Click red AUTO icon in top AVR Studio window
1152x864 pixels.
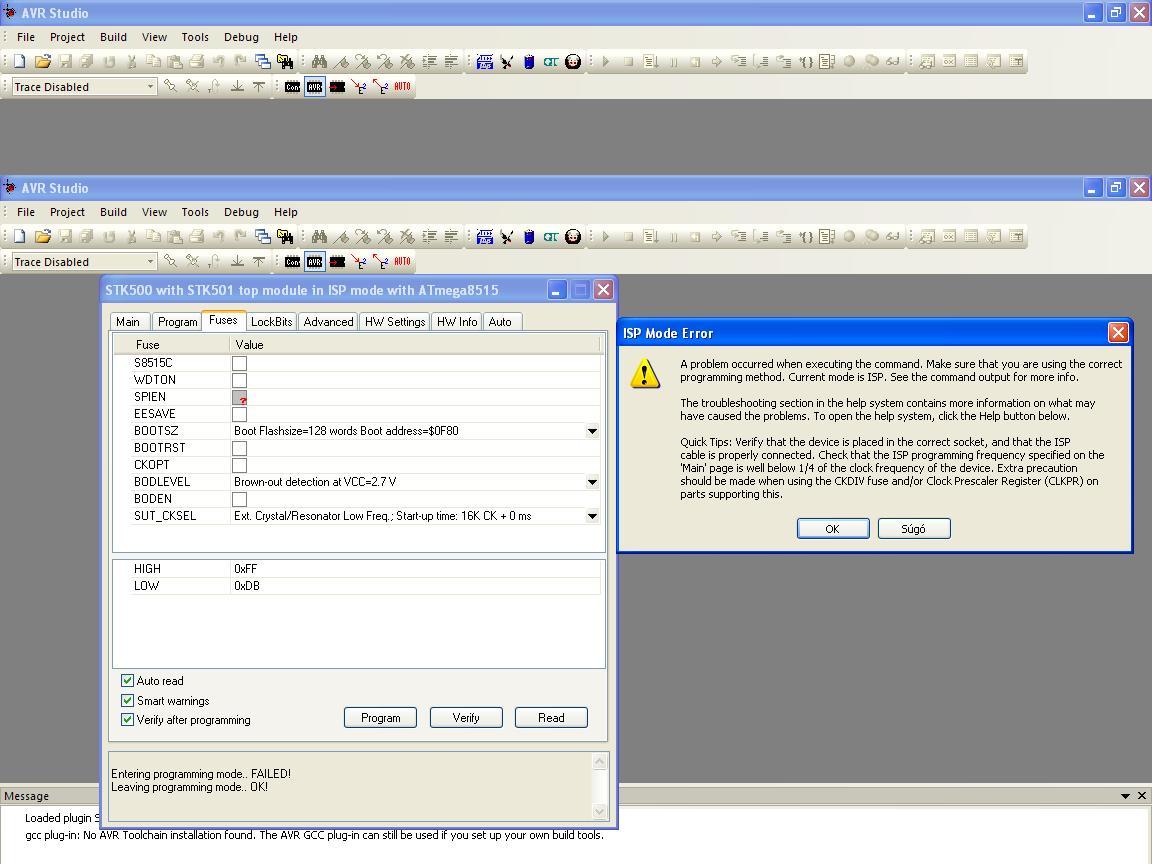tap(402, 87)
